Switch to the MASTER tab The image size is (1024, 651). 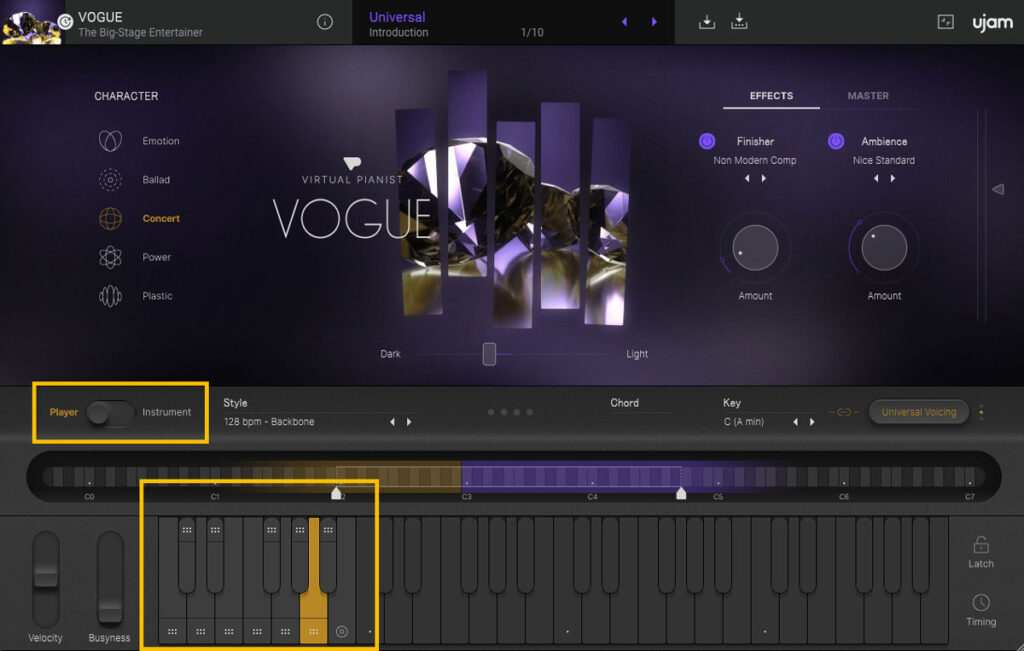tap(868, 96)
